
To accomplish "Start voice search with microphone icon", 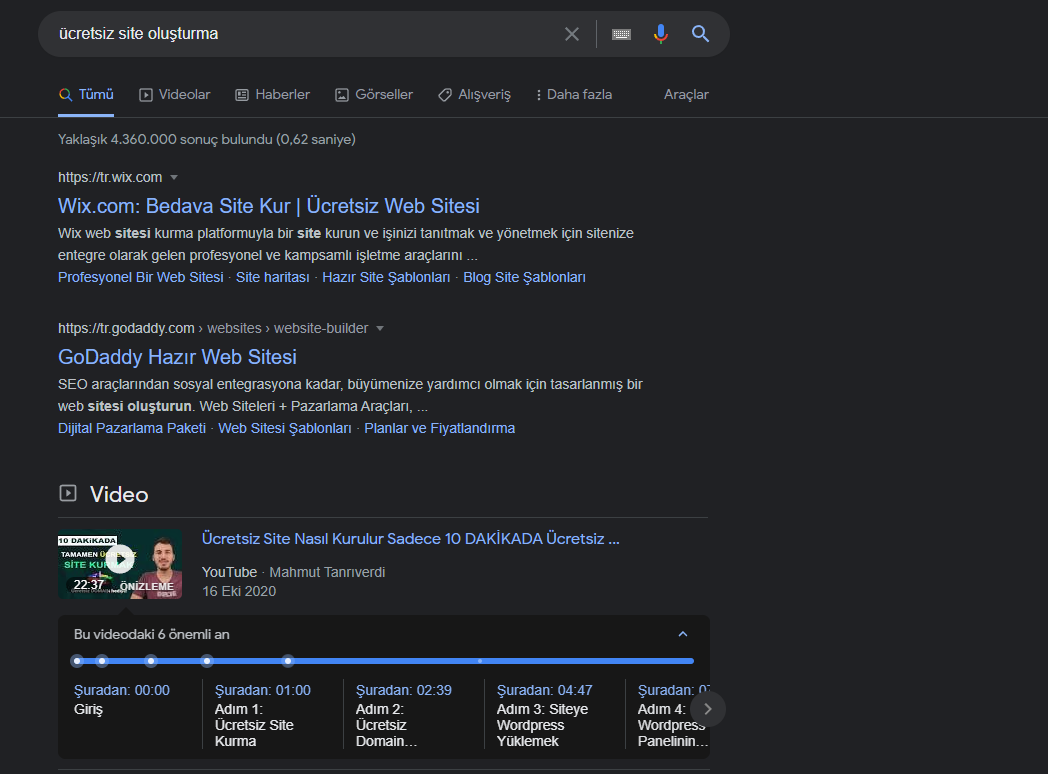I will pyautogui.click(x=660, y=34).
